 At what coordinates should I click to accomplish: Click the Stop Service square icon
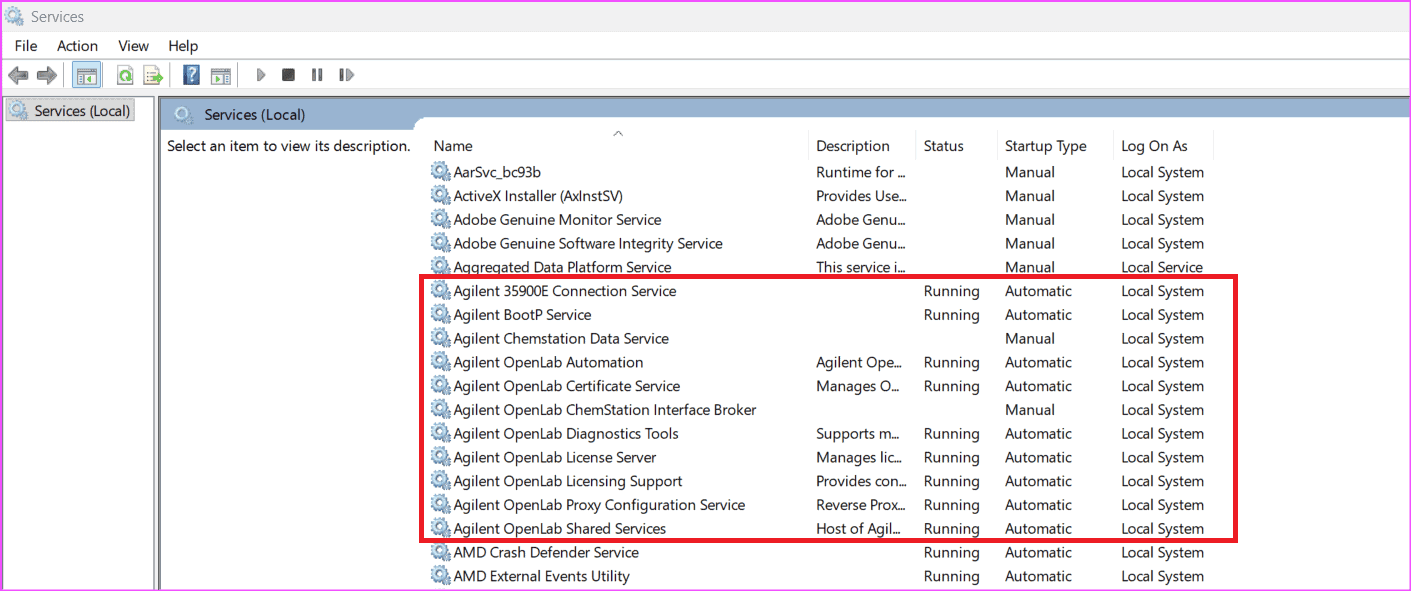[x=288, y=75]
